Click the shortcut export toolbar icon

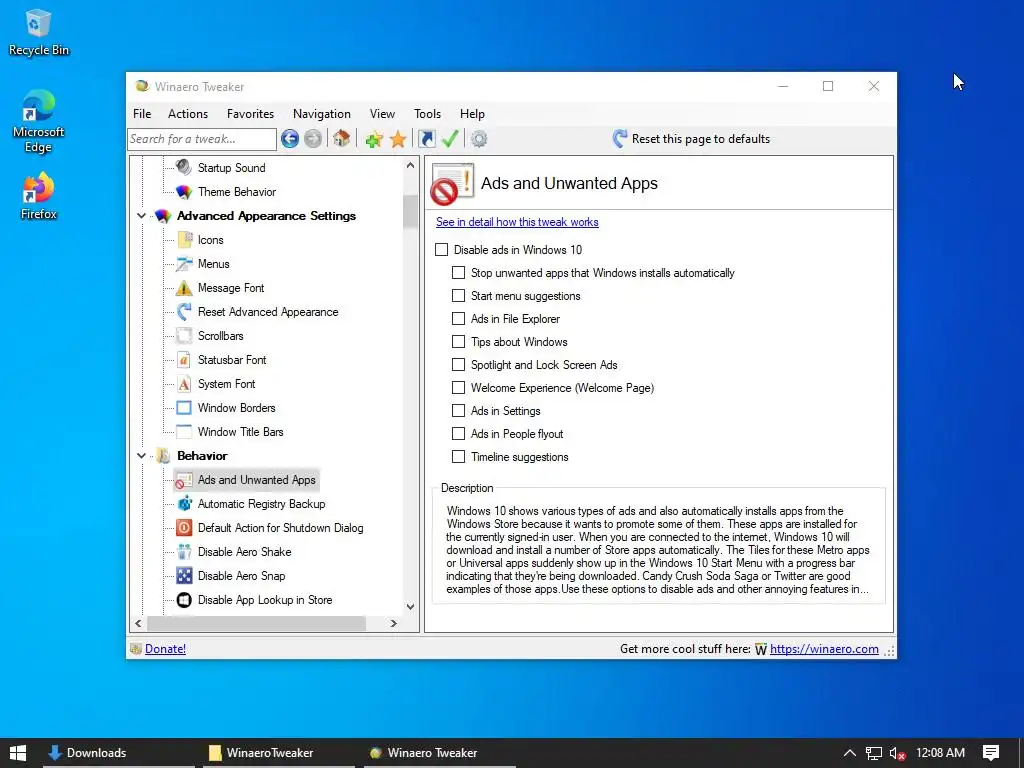(x=426, y=138)
